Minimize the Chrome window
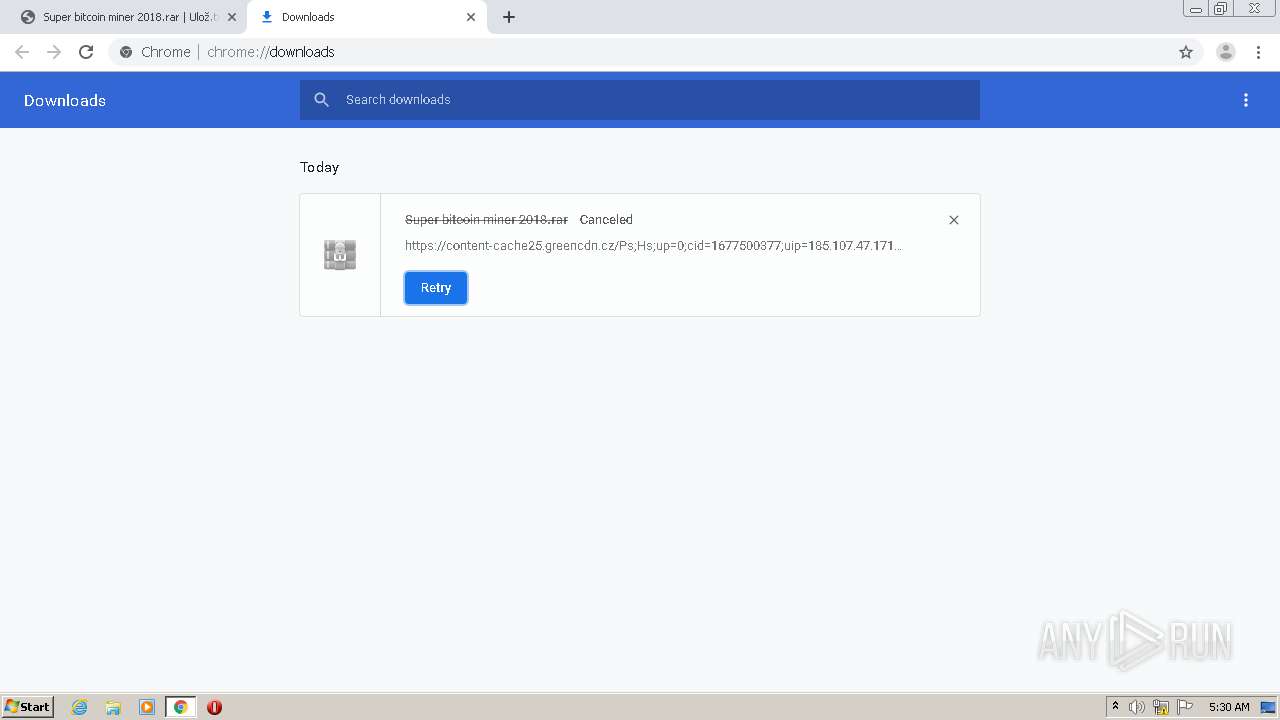Image resolution: width=1280 pixels, height=720 pixels. 1196,9
